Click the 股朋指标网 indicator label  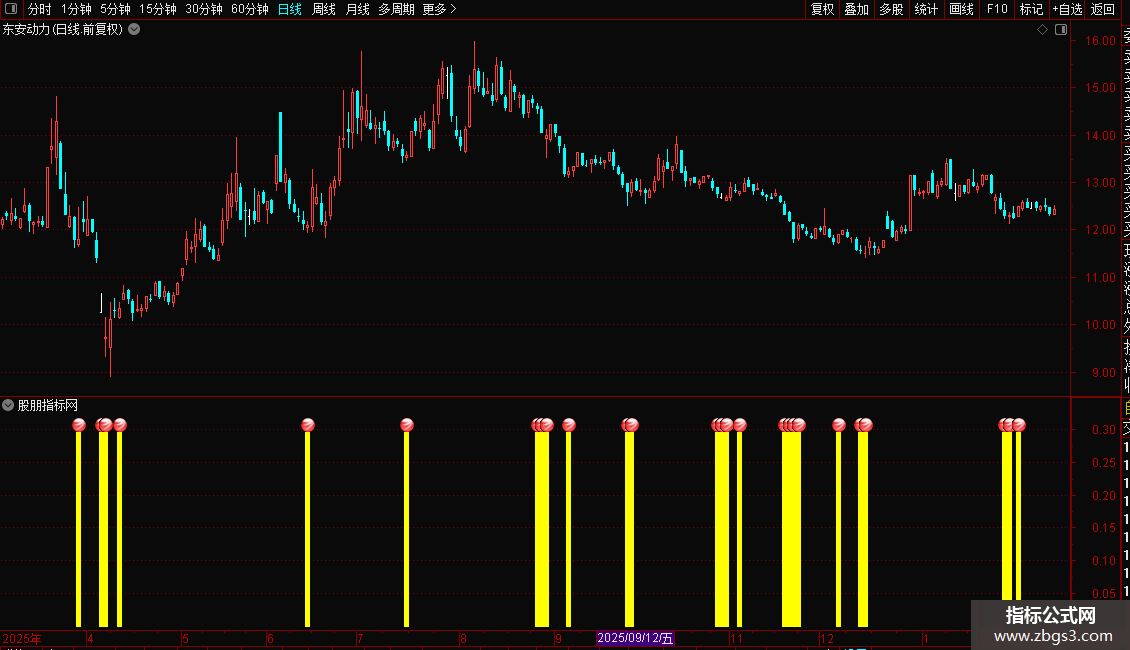pyautogui.click(x=48, y=406)
